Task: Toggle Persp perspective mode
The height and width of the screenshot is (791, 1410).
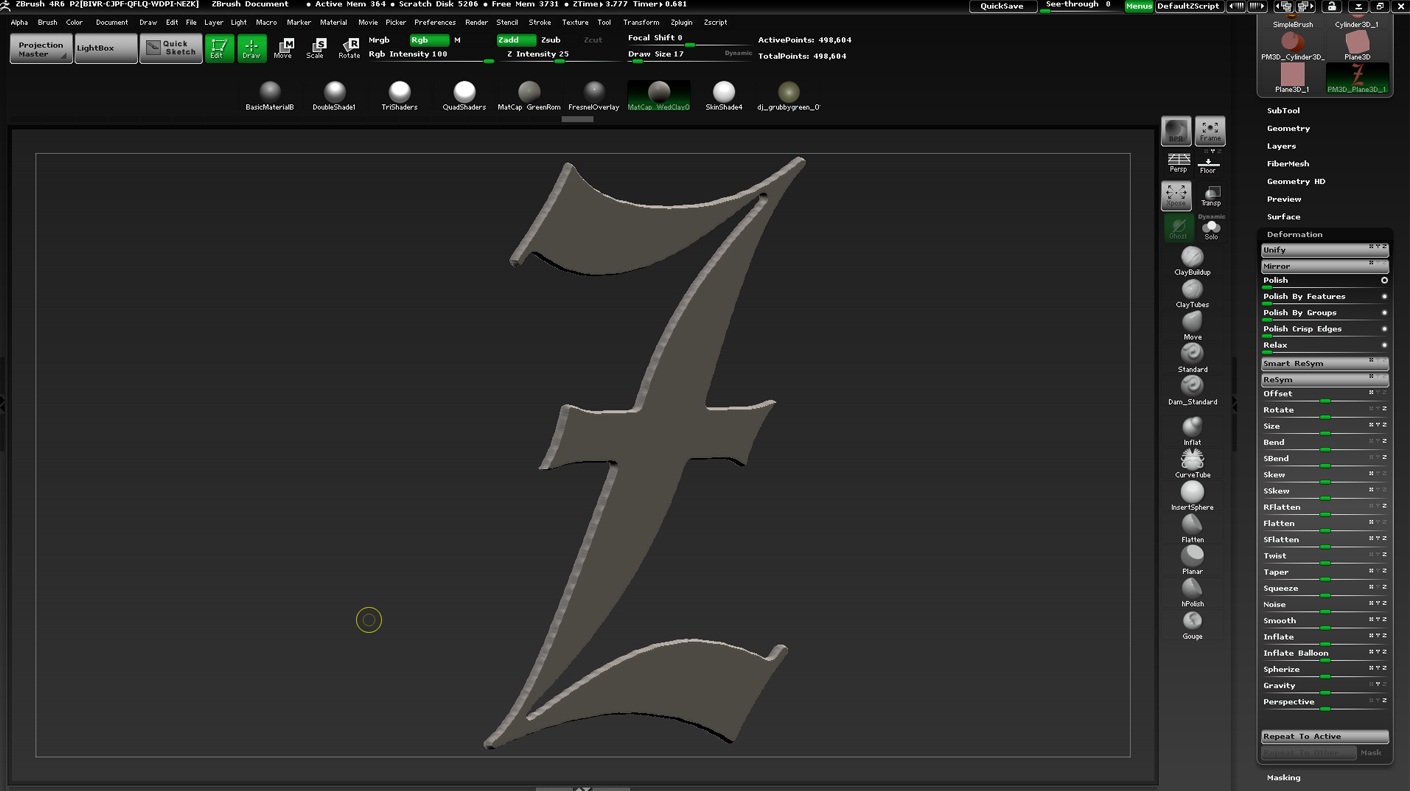Action: coord(1178,163)
